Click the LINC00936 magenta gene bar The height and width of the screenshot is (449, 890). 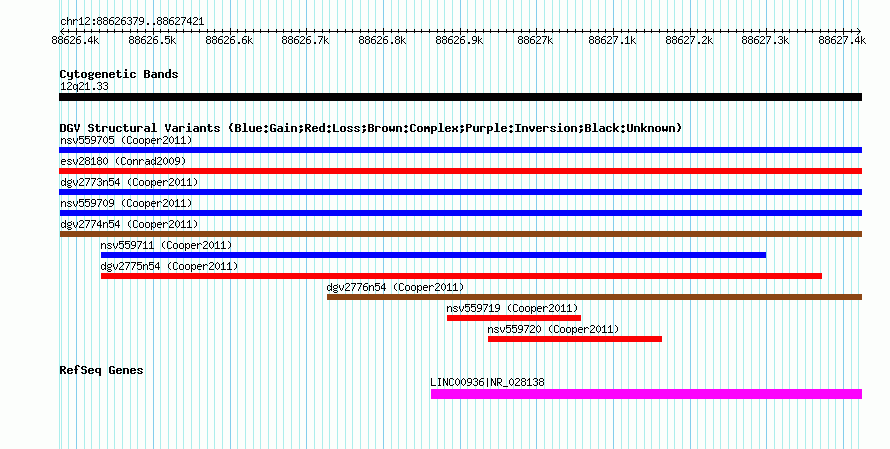click(646, 394)
